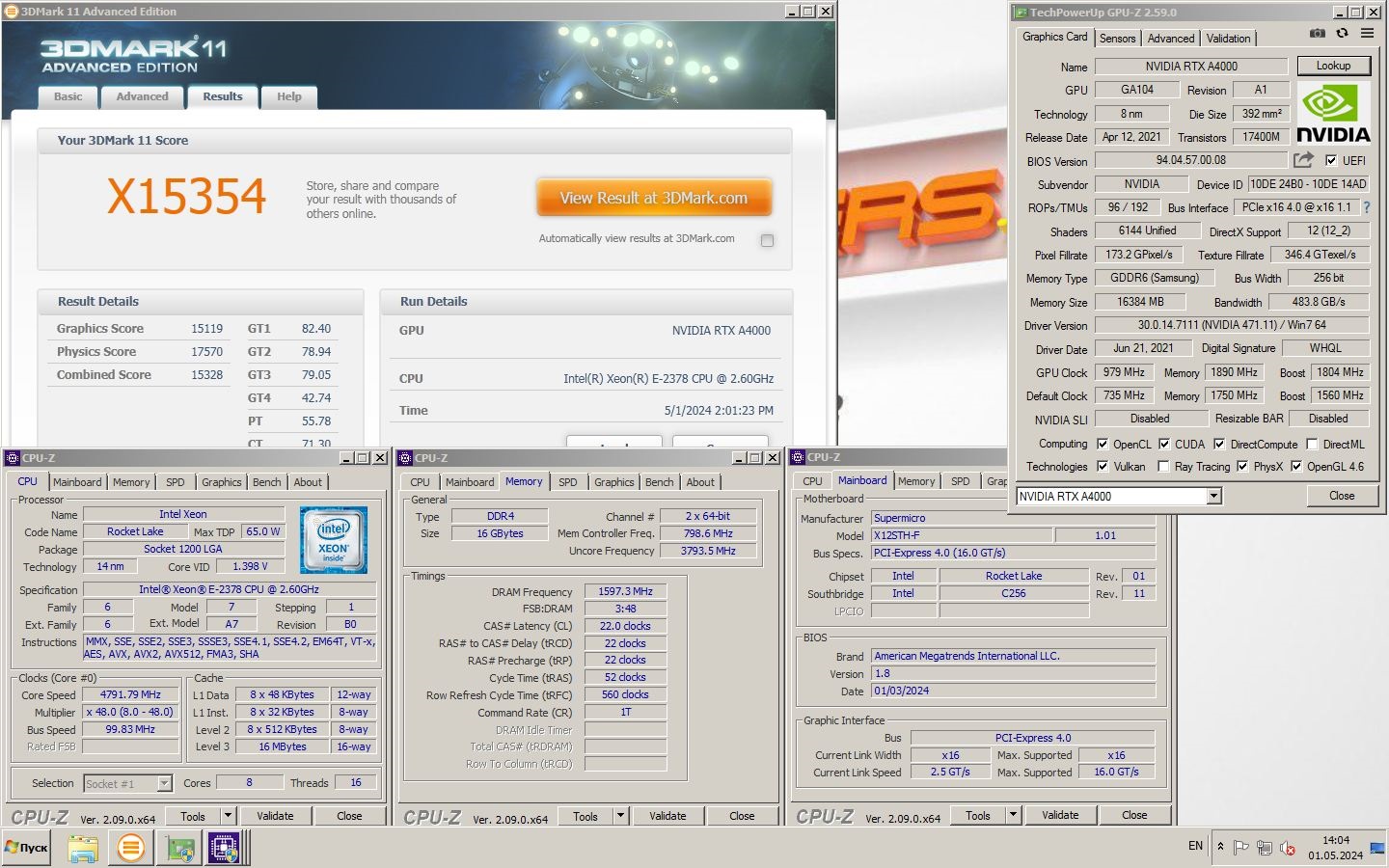Take a GPU-Z screenshot with camera icon

coord(1318,34)
